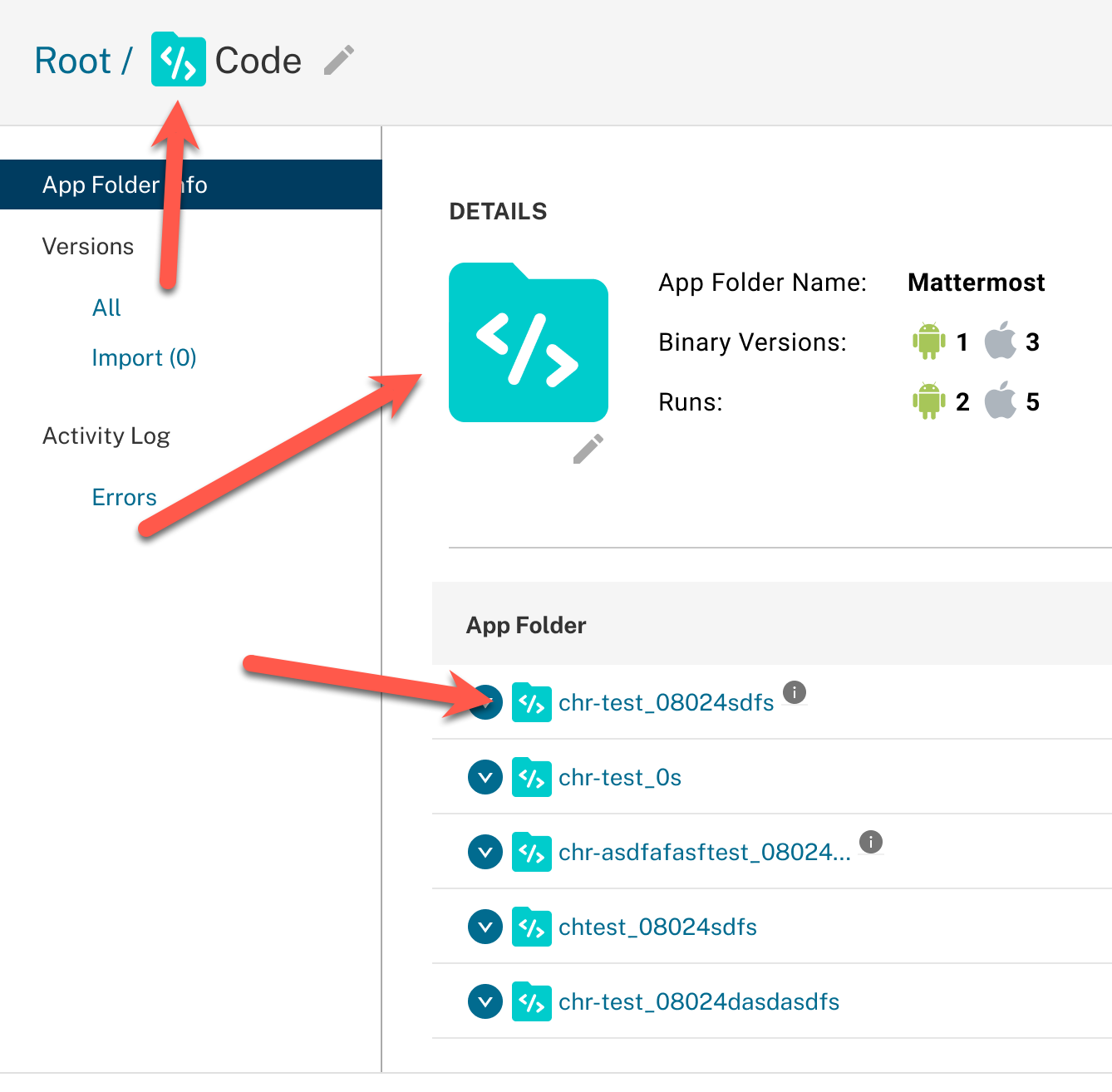Expand the chtest_08024sdfs folder row

(485, 927)
